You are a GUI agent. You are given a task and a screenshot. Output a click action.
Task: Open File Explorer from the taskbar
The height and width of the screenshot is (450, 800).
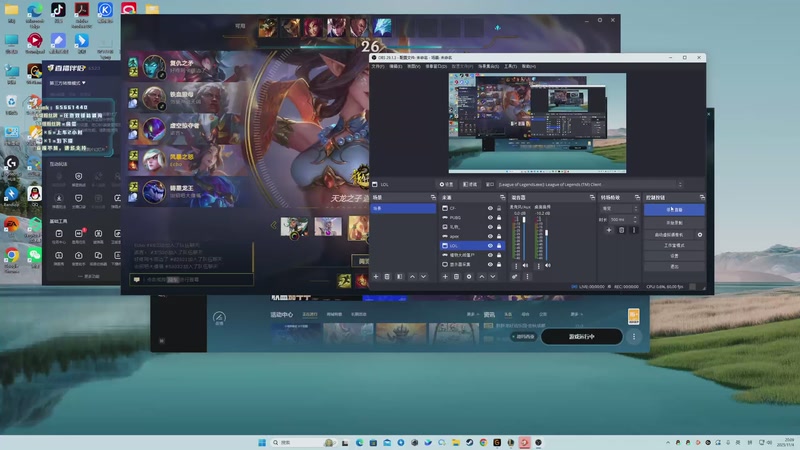tap(456, 442)
